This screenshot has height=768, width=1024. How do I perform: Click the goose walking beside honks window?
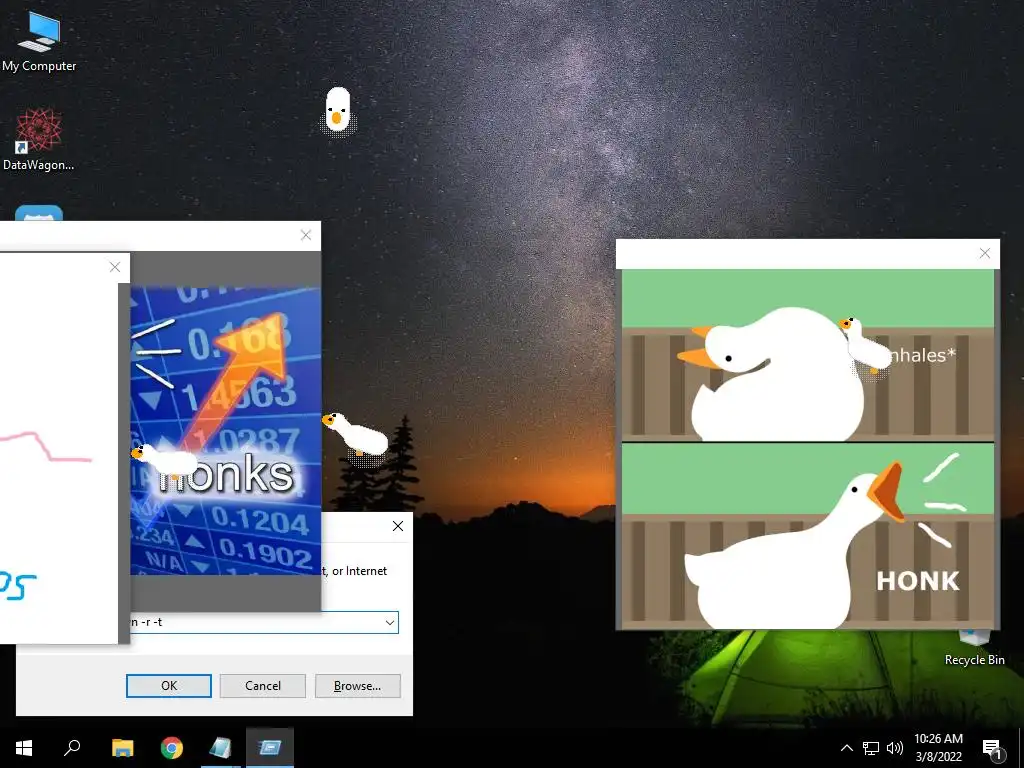pyautogui.click(x=357, y=436)
